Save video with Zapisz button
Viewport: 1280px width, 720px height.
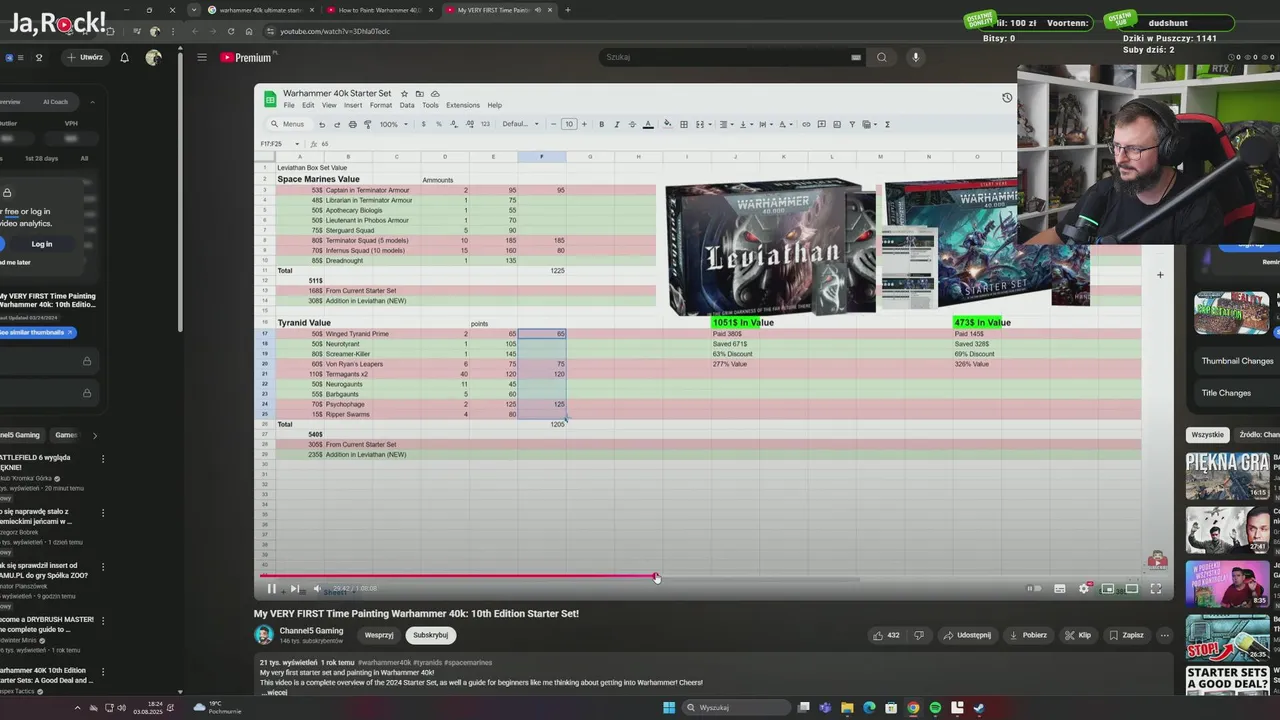click(1125, 635)
